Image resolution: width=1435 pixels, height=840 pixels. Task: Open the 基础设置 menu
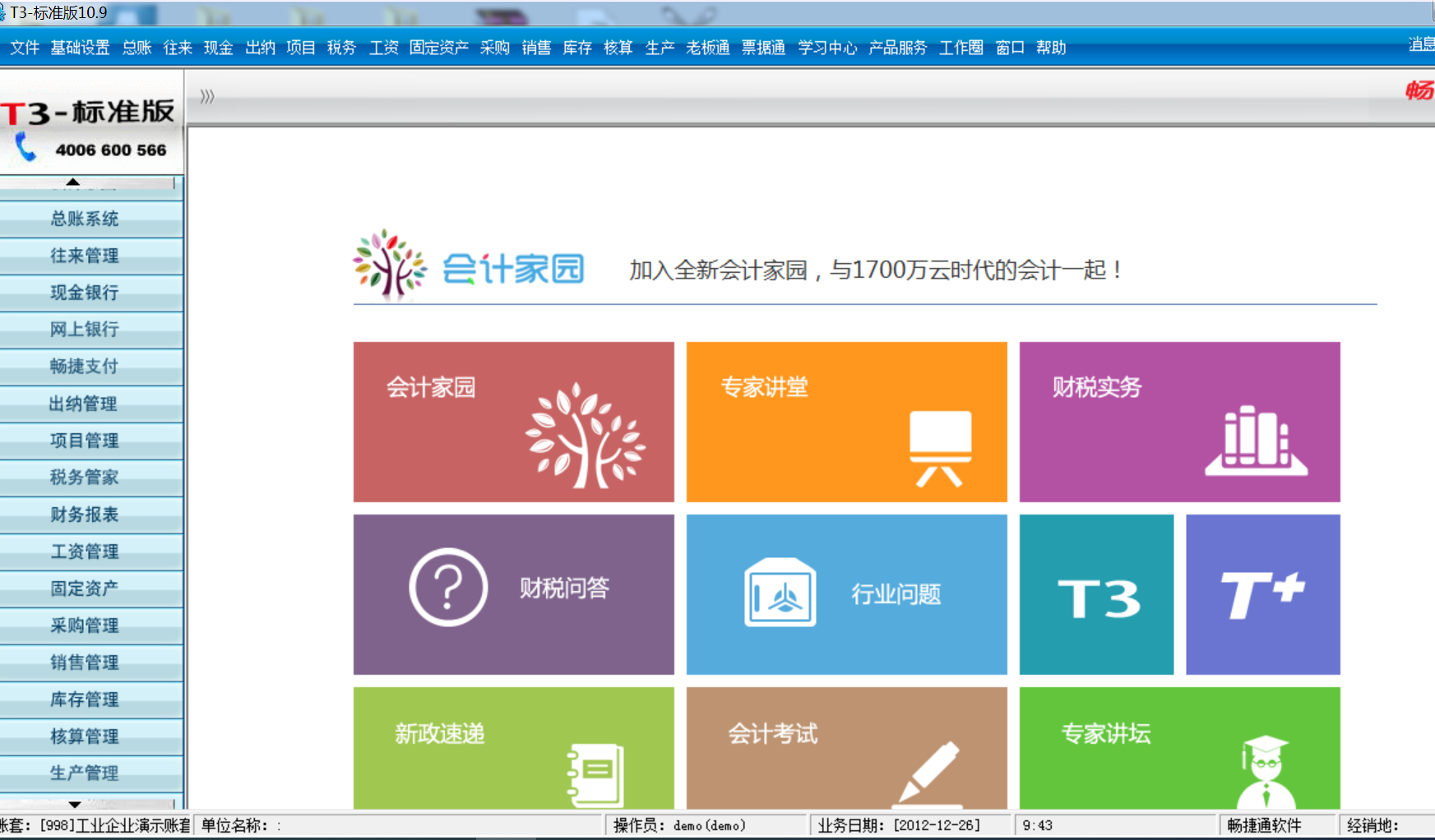coord(80,48)
